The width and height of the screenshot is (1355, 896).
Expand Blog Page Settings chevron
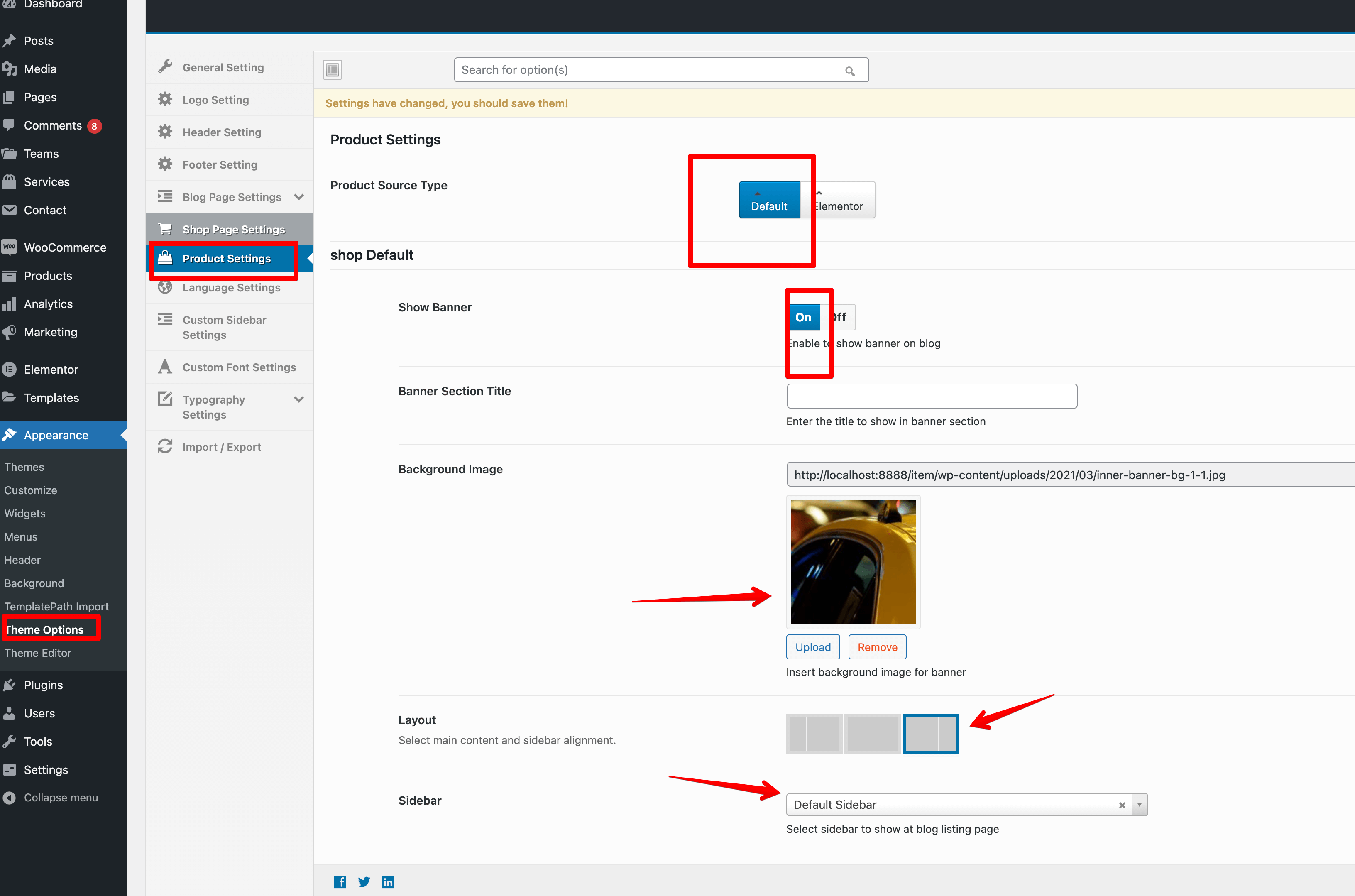tap(299, 197)
